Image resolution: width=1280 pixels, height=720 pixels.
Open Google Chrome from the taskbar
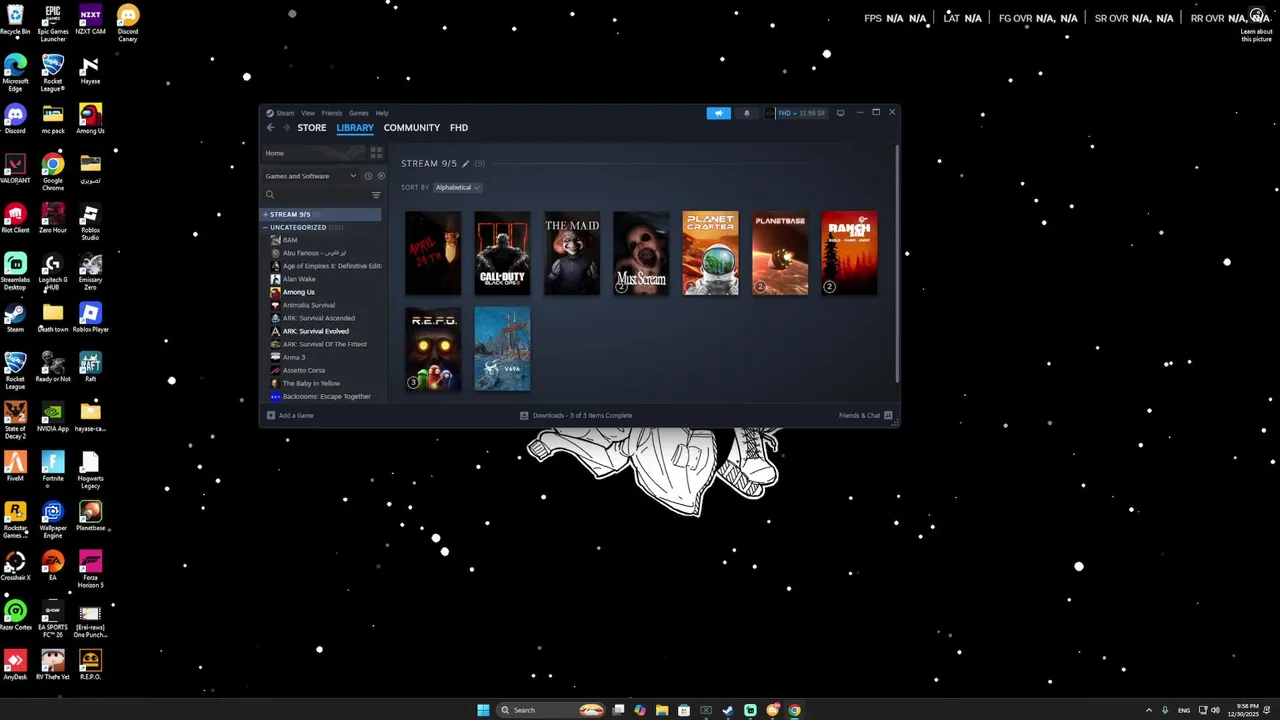point(794,710)
